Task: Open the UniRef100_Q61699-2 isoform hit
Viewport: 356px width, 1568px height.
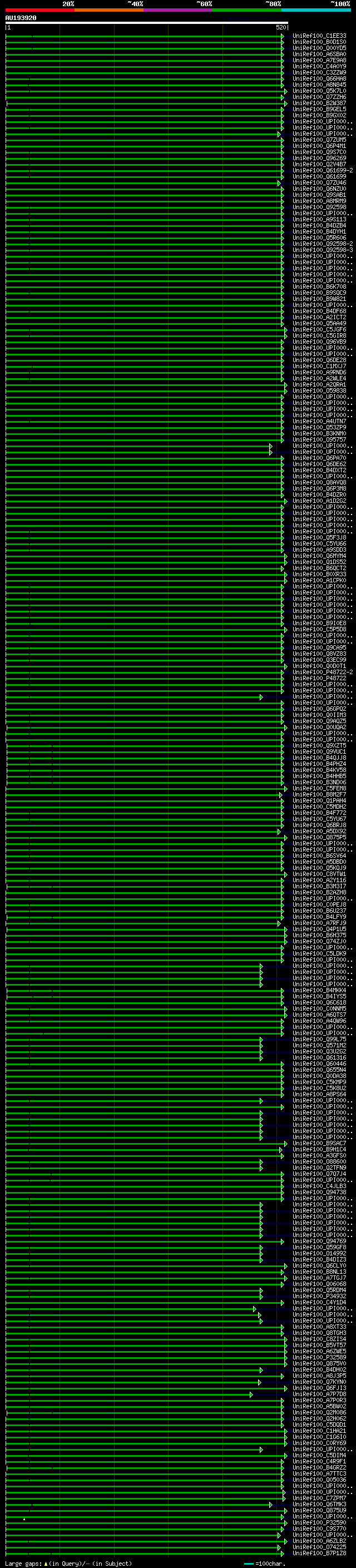Action: [323, 170]
